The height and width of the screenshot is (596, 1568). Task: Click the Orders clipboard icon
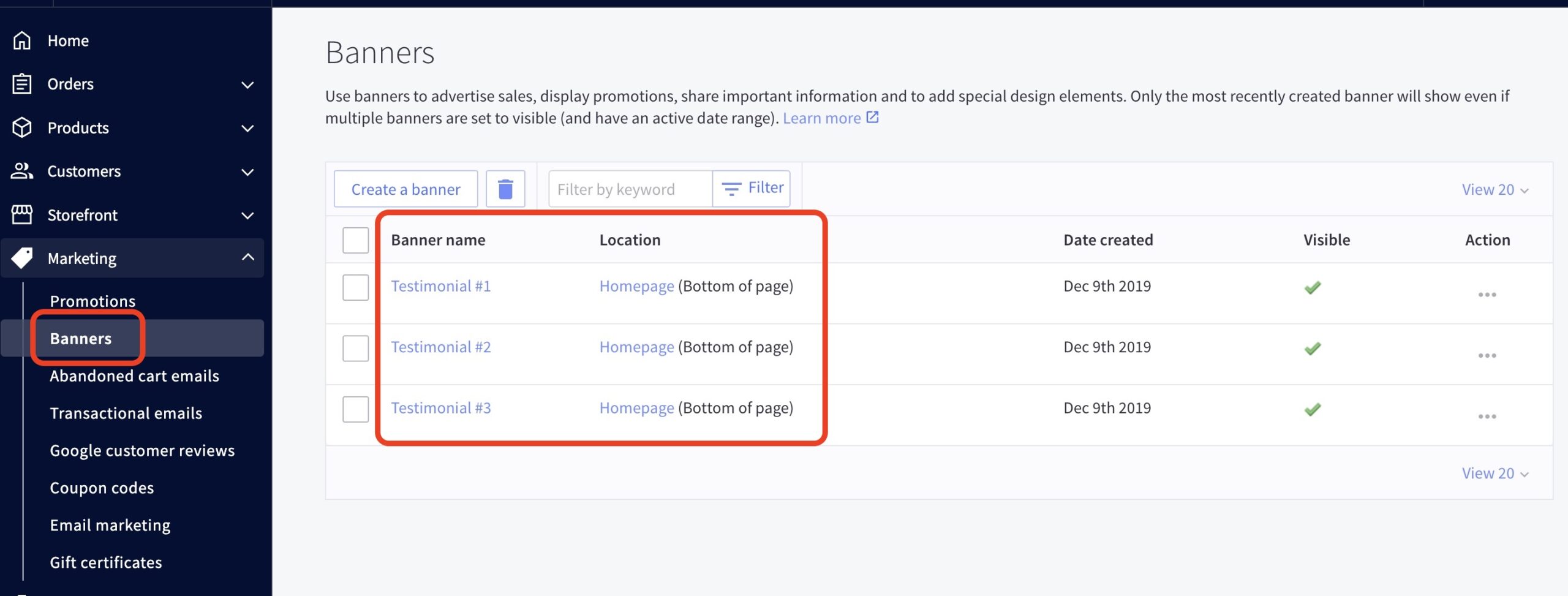[x=22, y=84]
